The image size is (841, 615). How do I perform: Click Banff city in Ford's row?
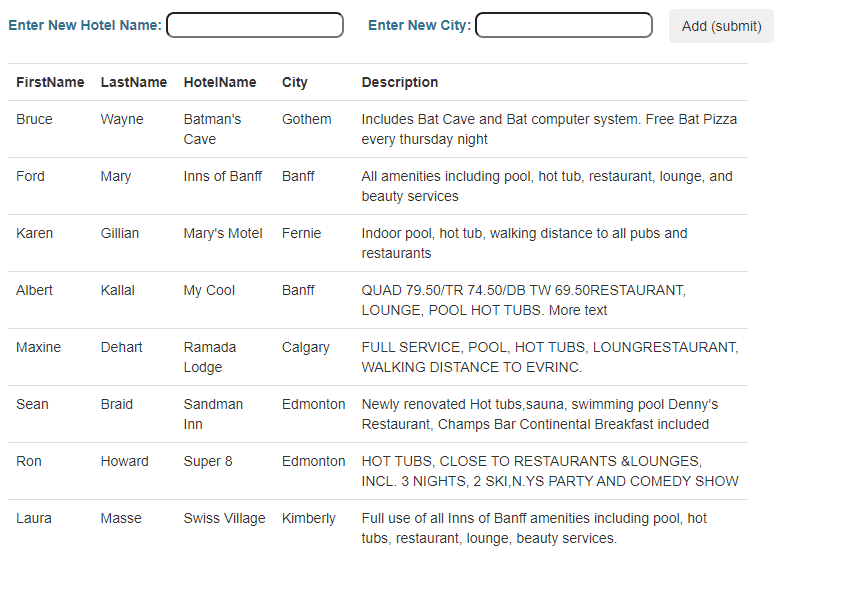[x=298, y=176]
